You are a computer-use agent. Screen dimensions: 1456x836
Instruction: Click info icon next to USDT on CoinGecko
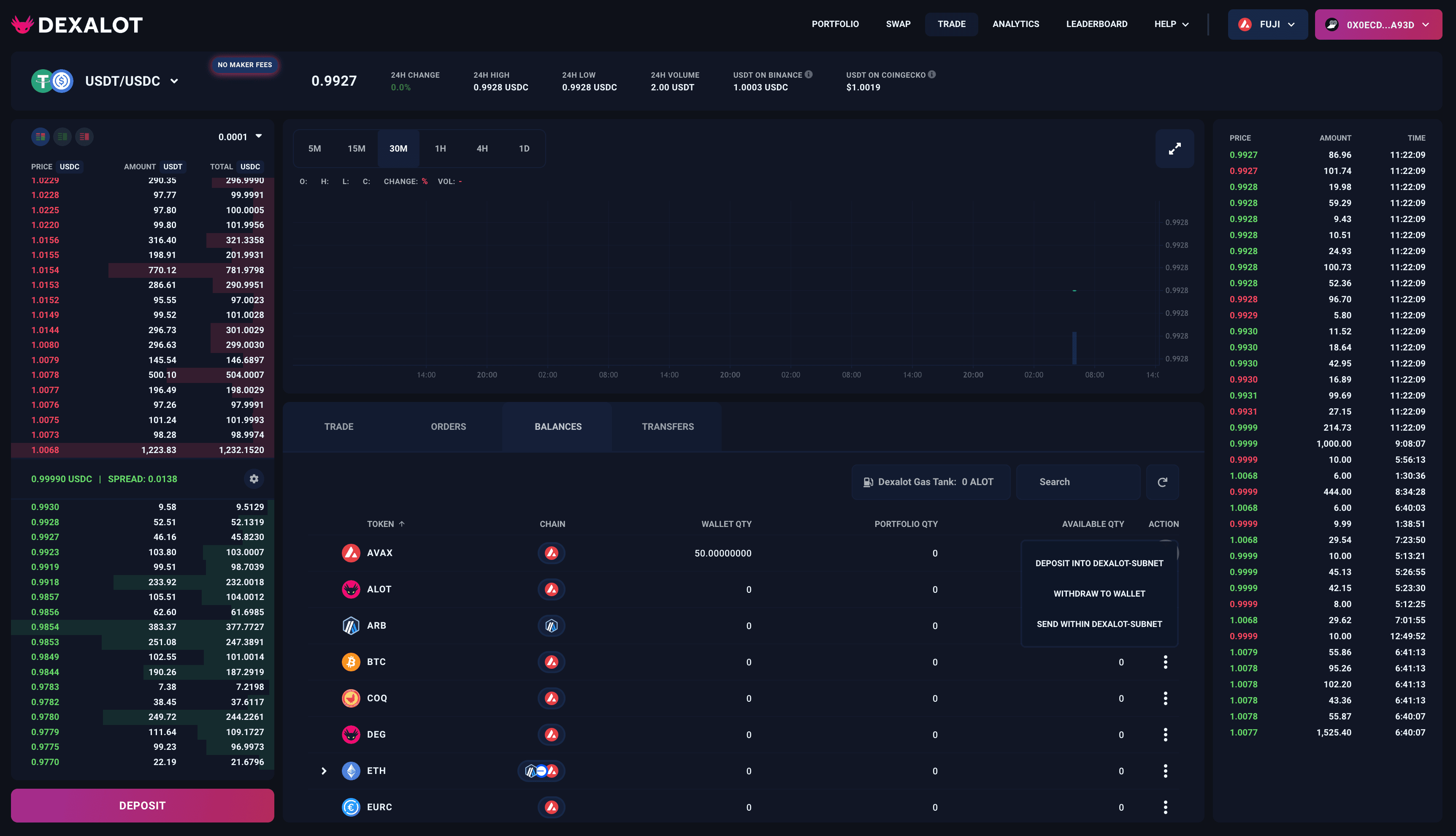coord(932,75)
